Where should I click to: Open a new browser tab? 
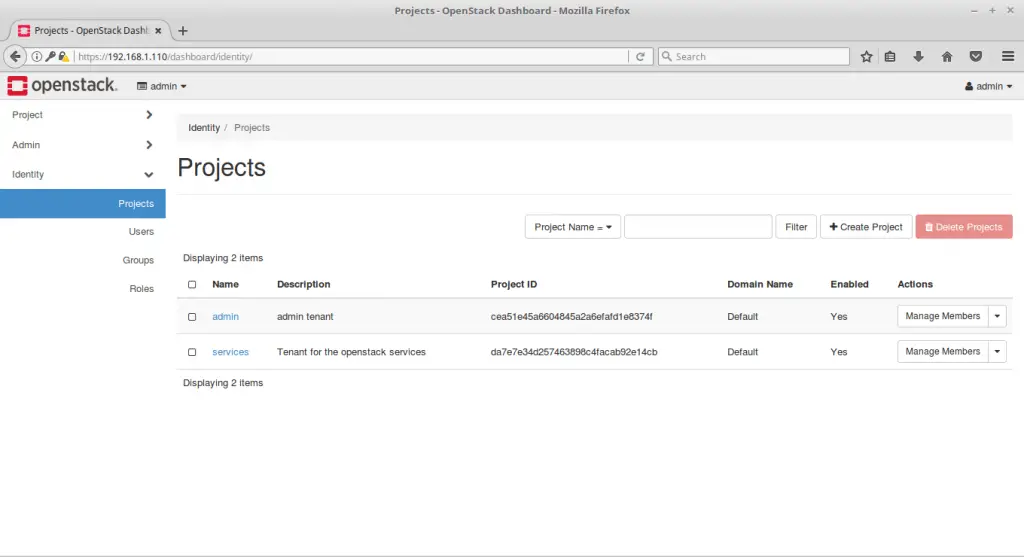[183, 31]
